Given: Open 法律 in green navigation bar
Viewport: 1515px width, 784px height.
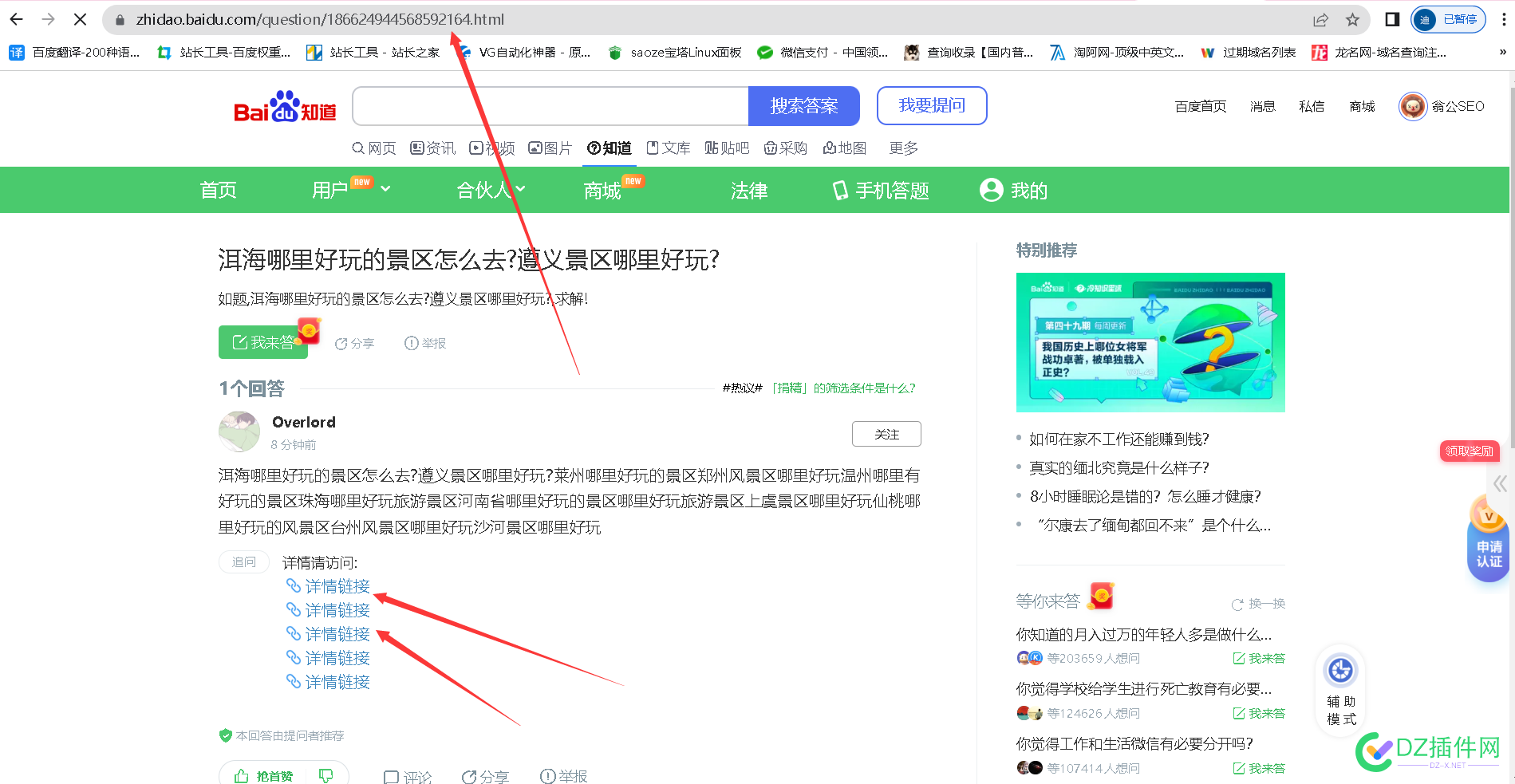Looking at the screenshot, I should click(x=749, y=191).
